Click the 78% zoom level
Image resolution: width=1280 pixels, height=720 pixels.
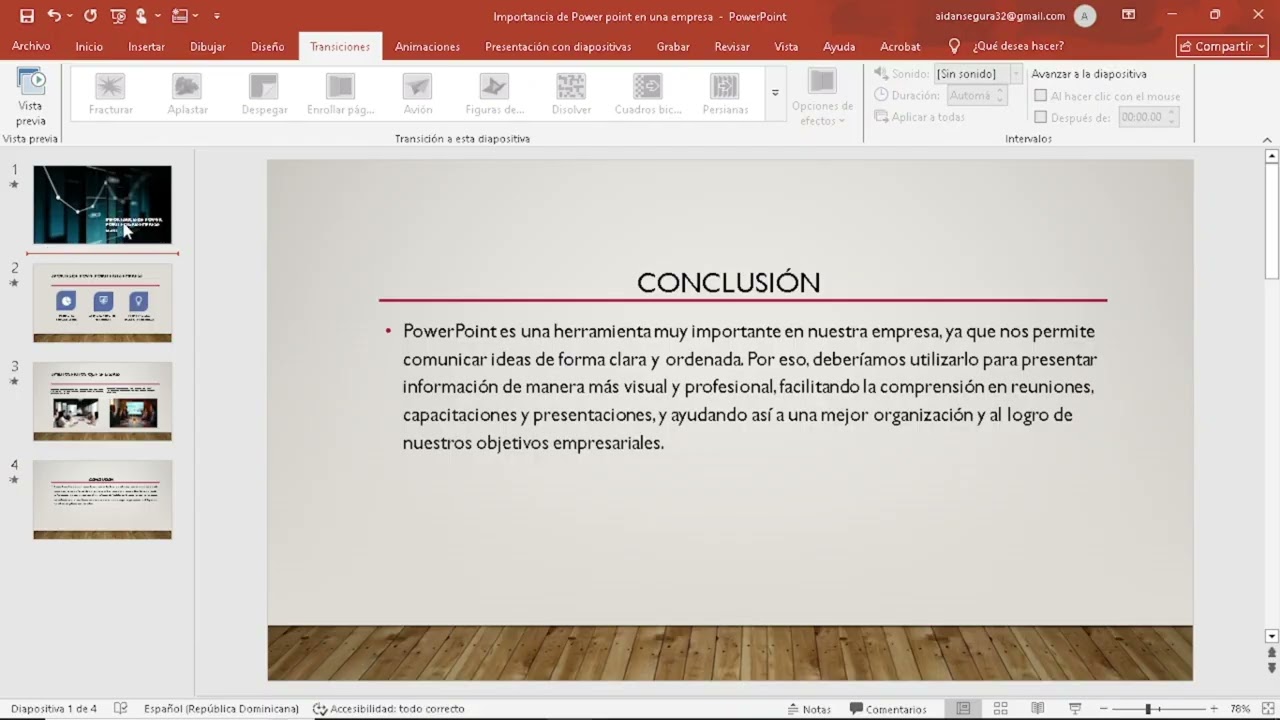[x=1240, y=709]
